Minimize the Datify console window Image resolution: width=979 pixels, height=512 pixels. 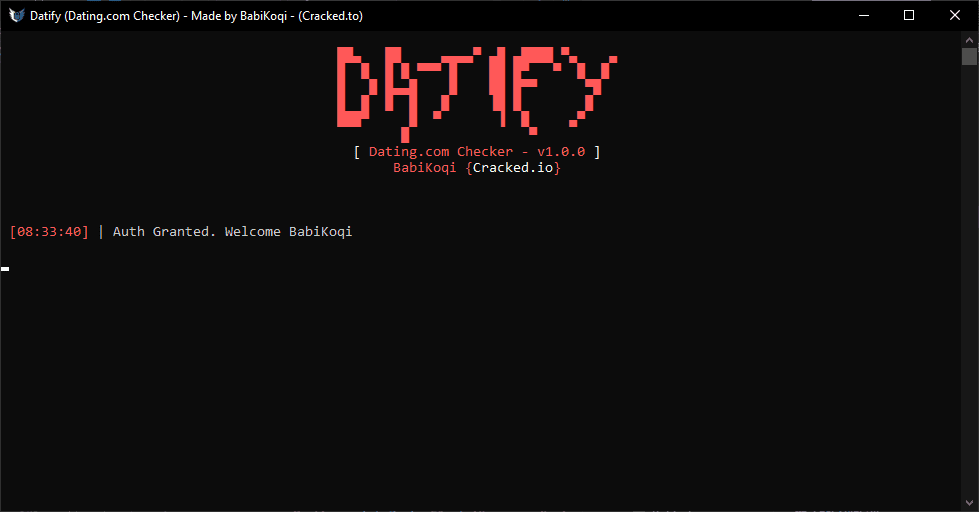864,16
